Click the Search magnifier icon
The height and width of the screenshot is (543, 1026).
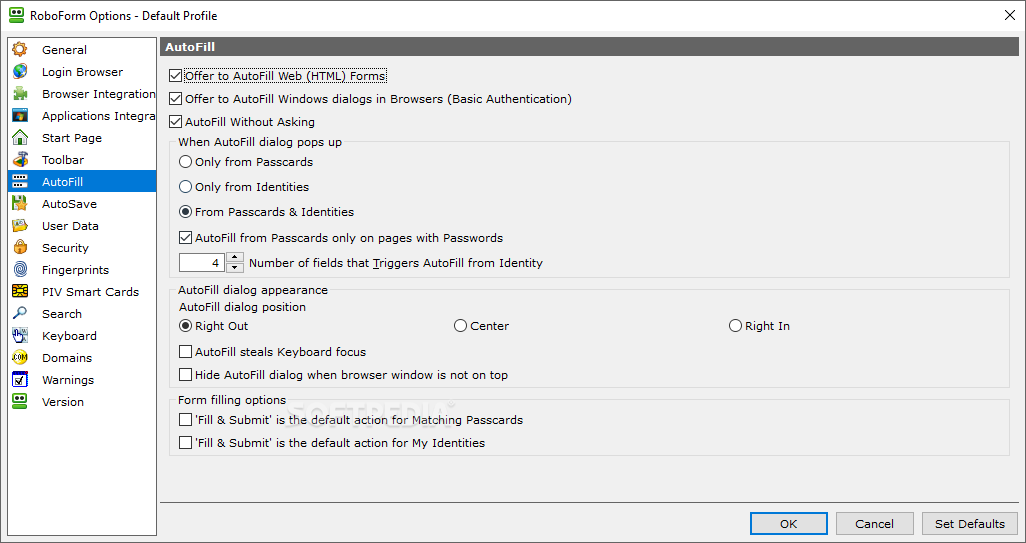pos(20,314)
